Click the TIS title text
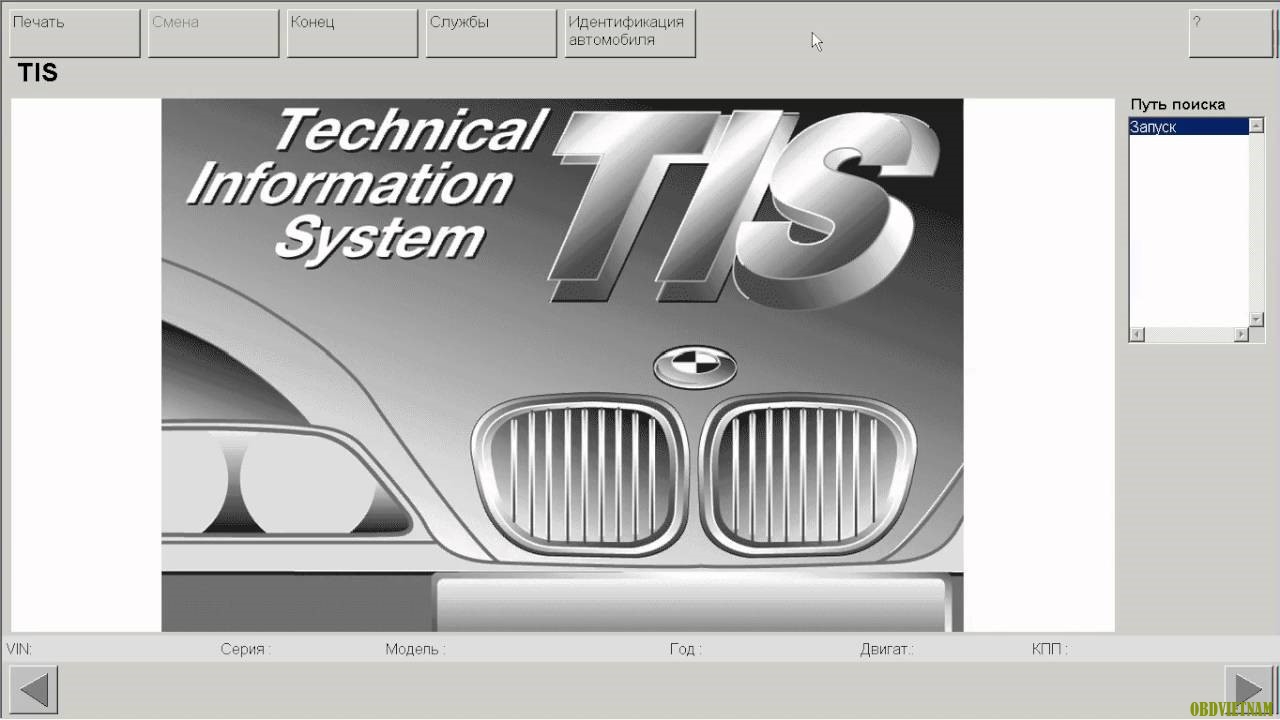This screenshot has width=1280, height=720. click(x=38, y=73)
